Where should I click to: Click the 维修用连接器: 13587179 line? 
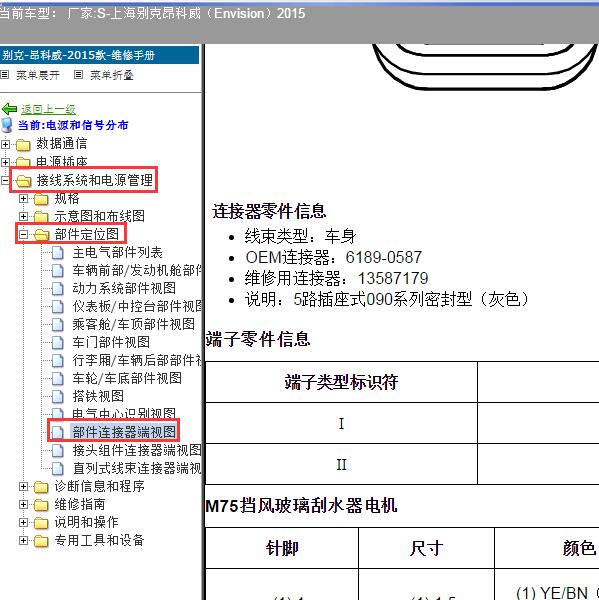click(336, 278)
